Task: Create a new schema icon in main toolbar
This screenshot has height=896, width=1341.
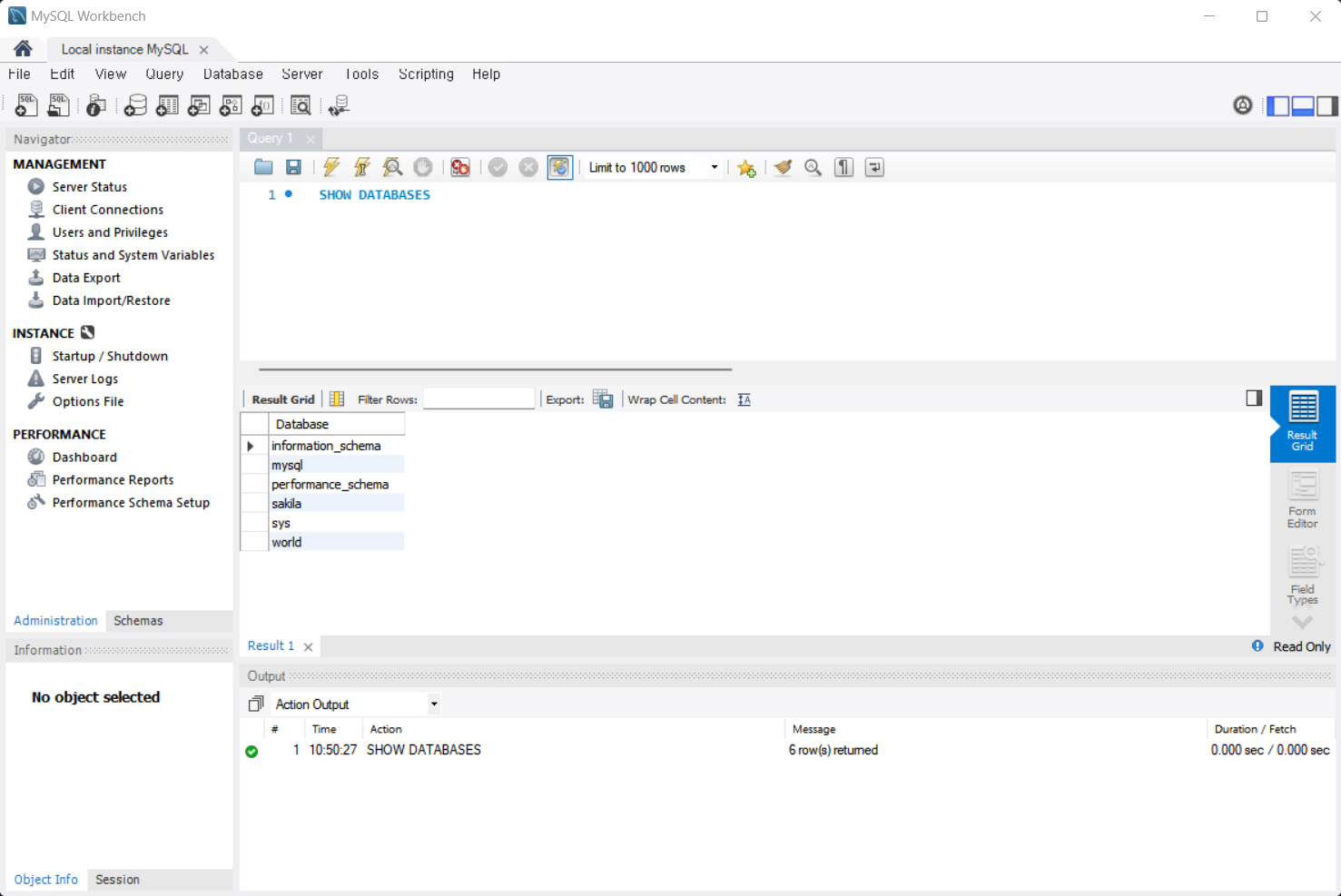Action: point(135,105)
